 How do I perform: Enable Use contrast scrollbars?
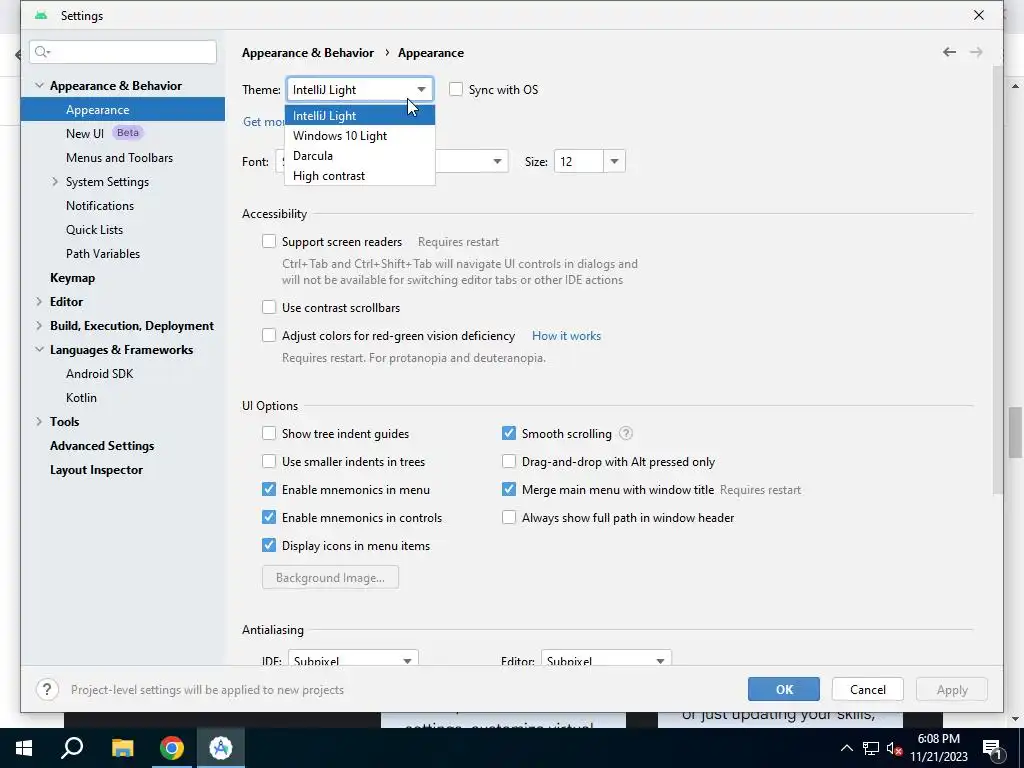269,308
